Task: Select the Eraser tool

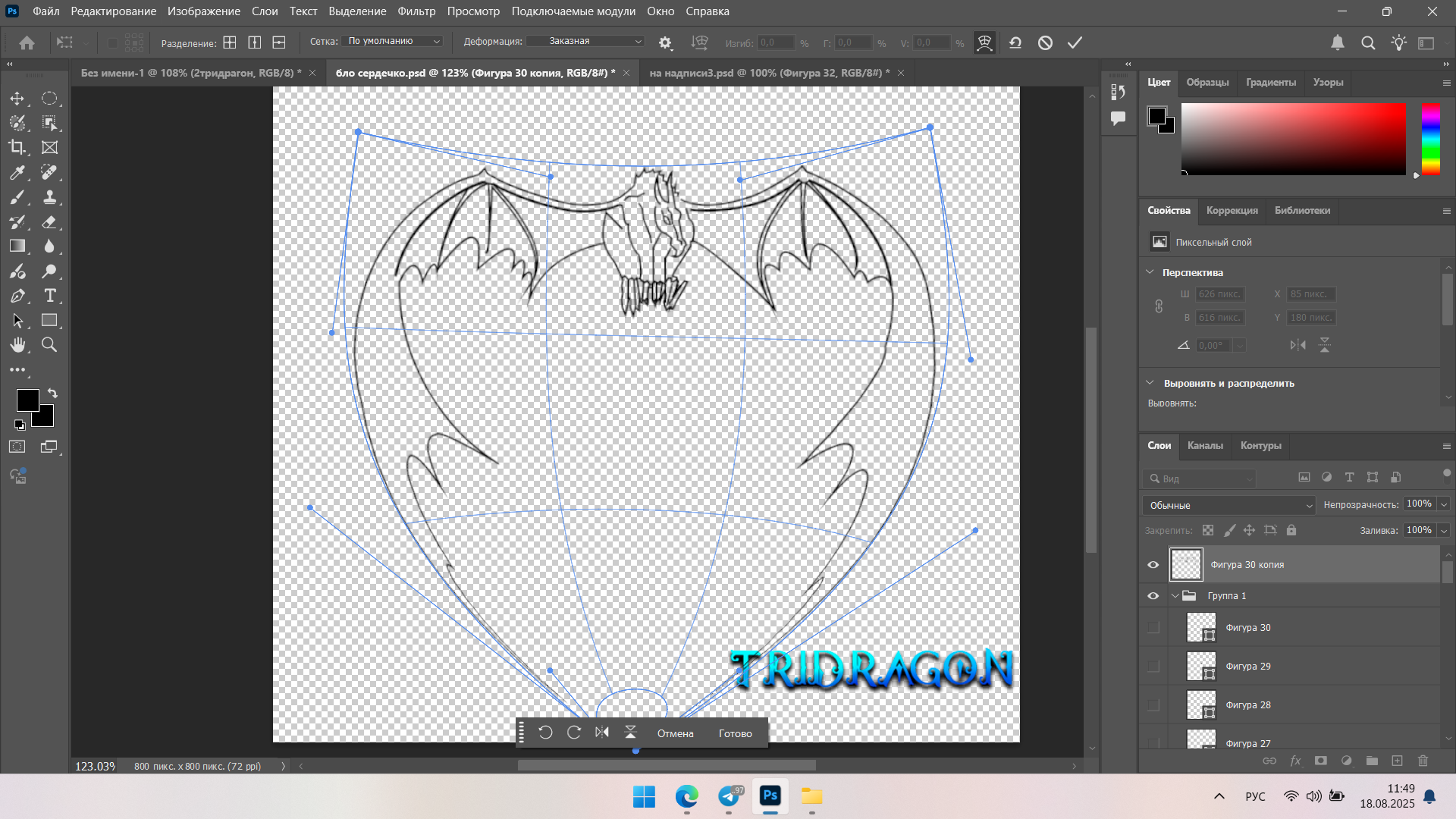Action: (49, 221)
